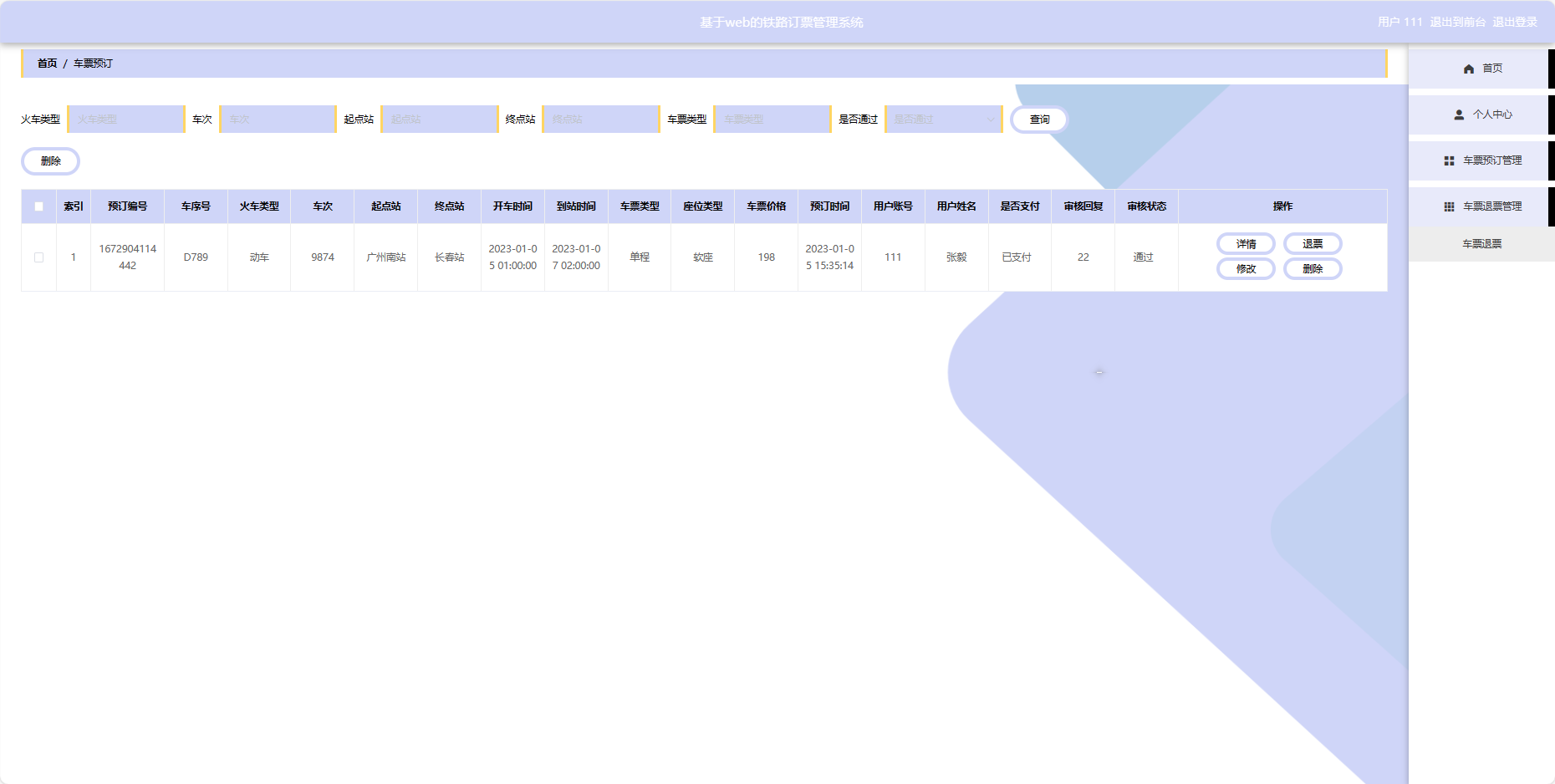Click the 删除 button above the table
The image size is (1555, 784).
pos(50,161)
